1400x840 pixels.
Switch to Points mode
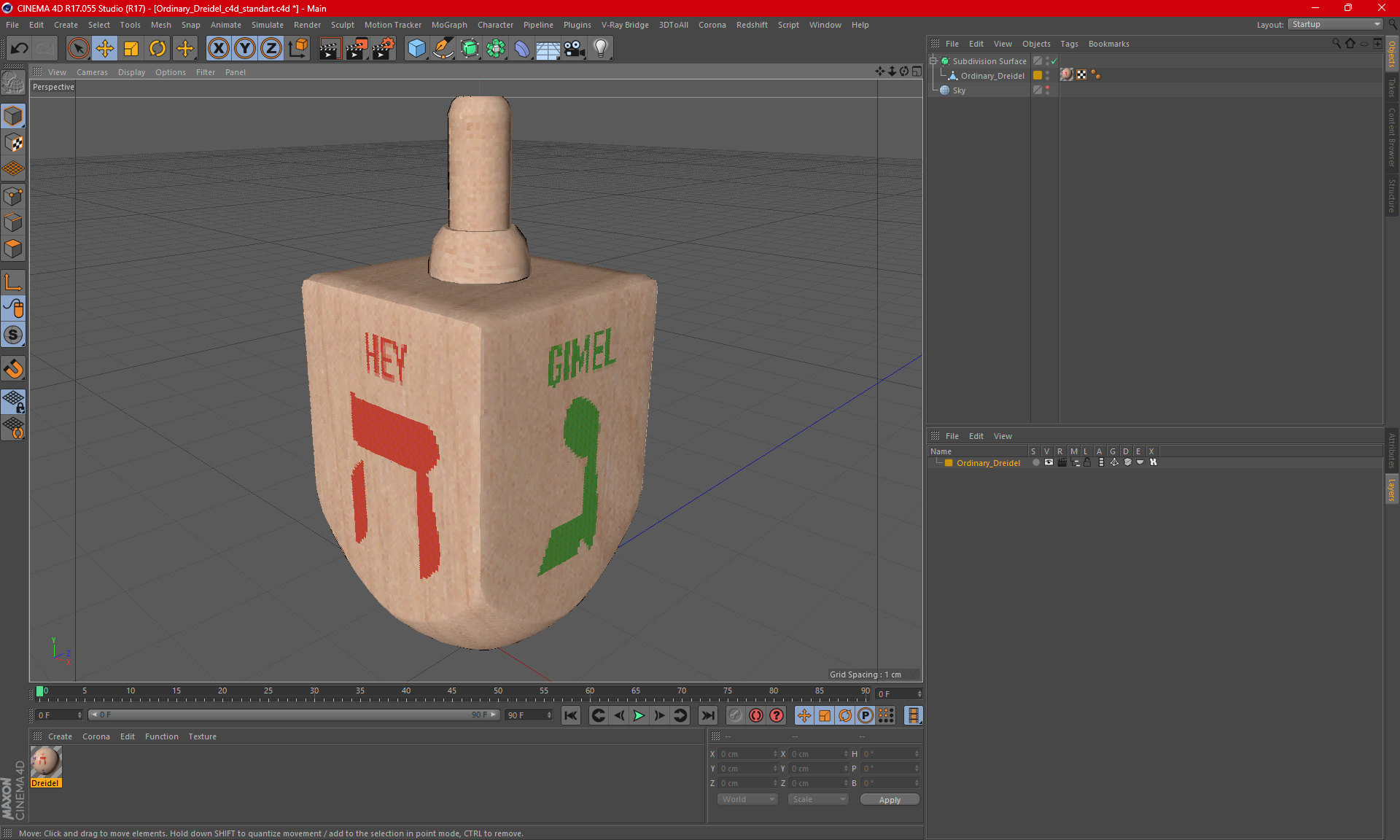(x=13, y=196)
